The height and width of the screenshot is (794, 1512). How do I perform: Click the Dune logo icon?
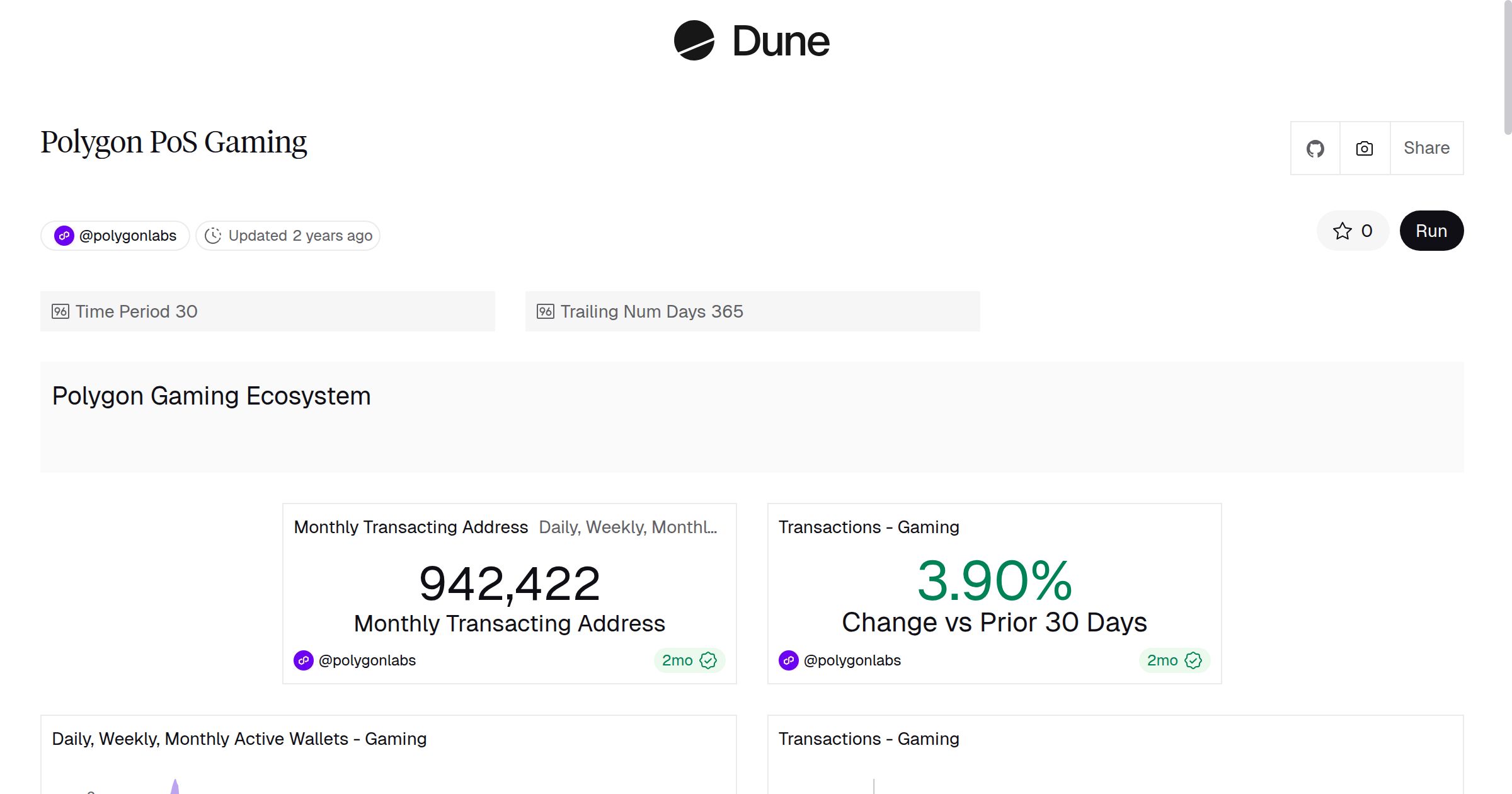click(x=694, y=40)
